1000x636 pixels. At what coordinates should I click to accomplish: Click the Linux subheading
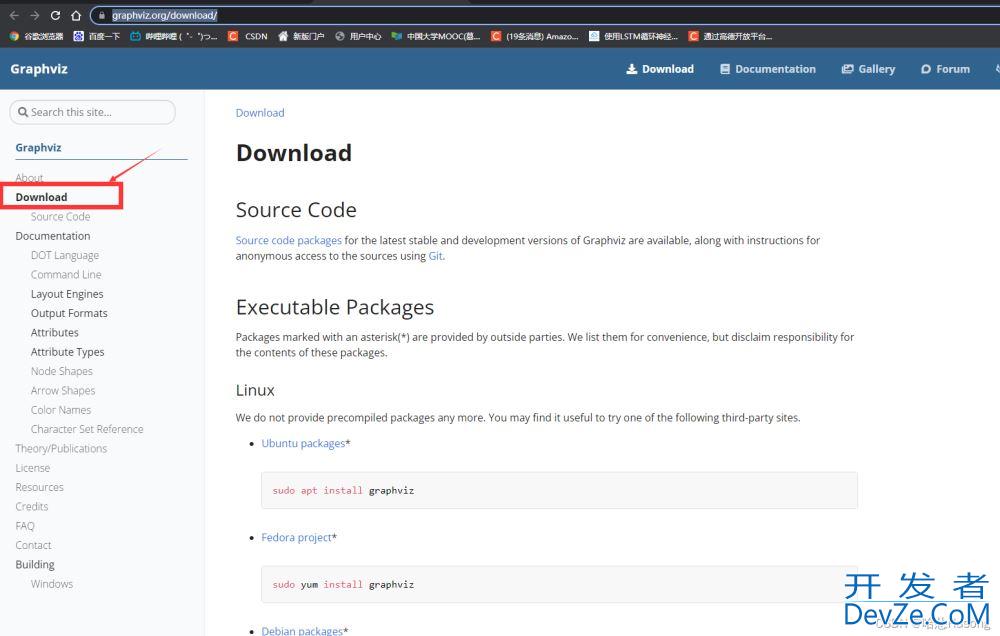tap(255, 390)
